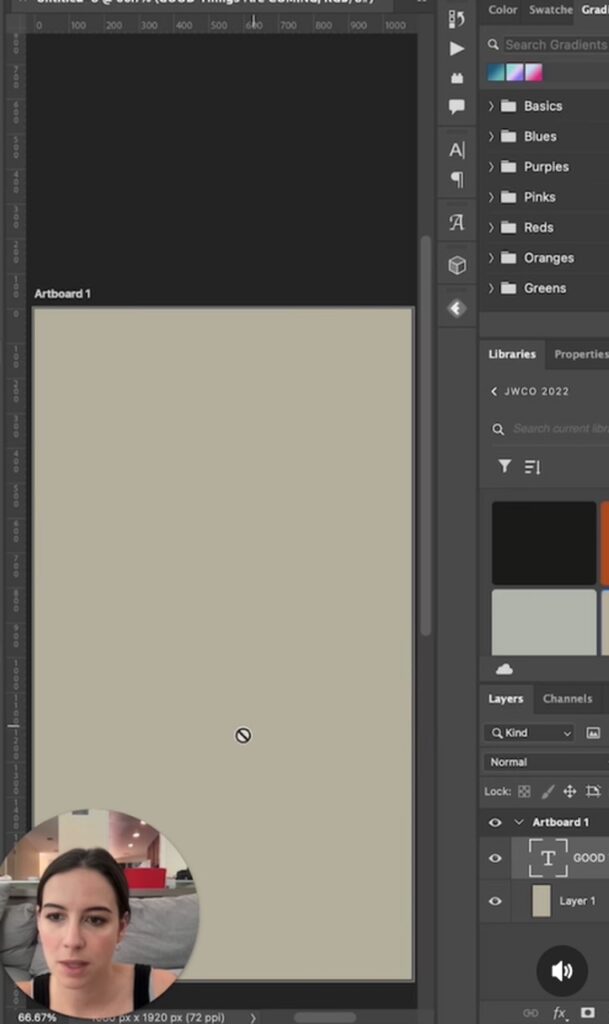Viewport: 609px width, 1024px height.
Task: Expand the Purples gradient folder
Action: 492,167
